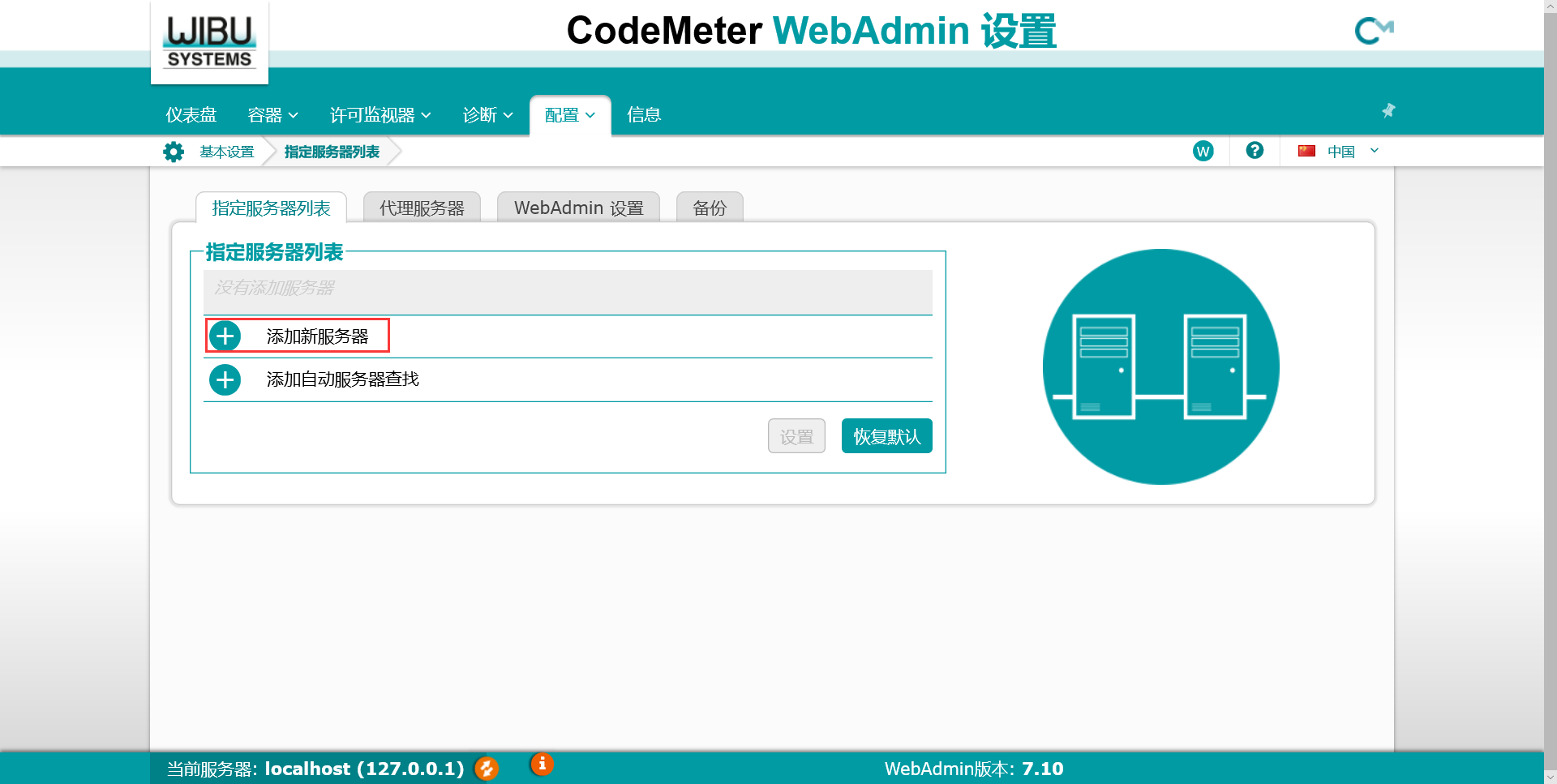
Task: Expand the 诊断 dropdown menu
Action: (x=488, y=115)
